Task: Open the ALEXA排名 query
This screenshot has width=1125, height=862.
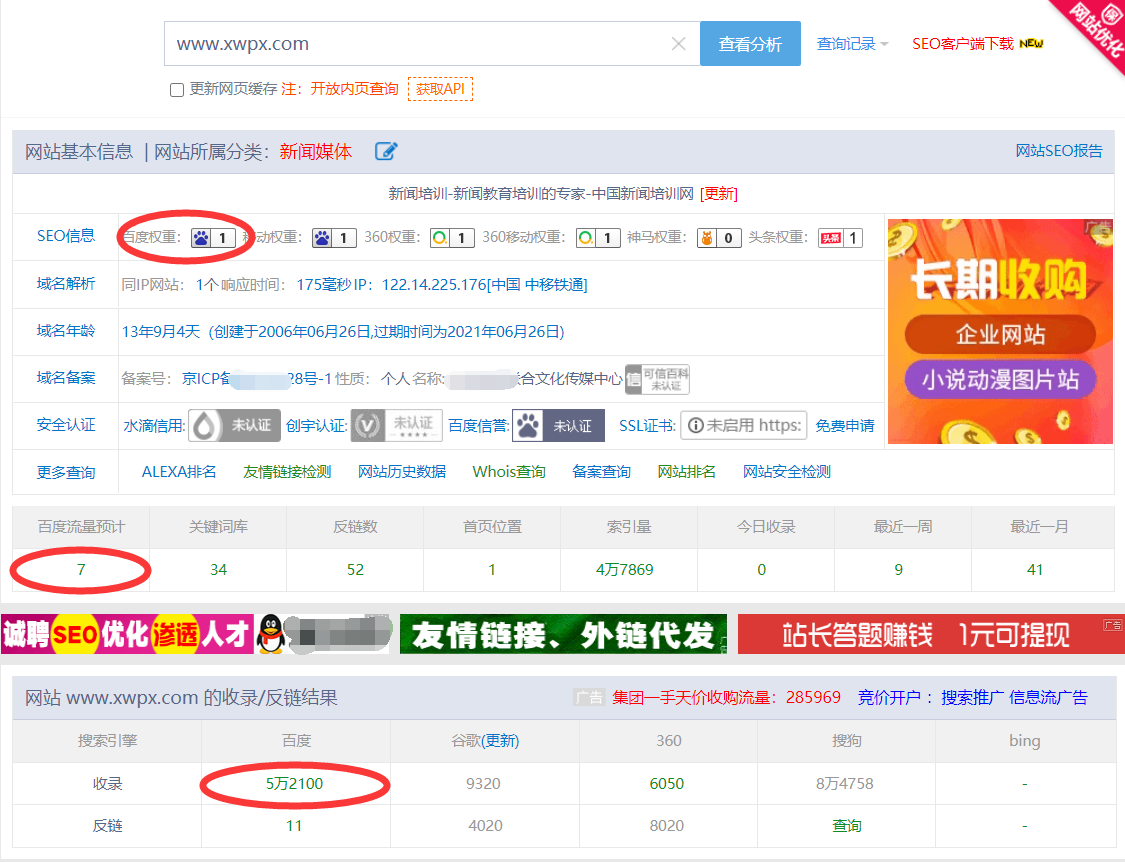Action: (179, 472)
